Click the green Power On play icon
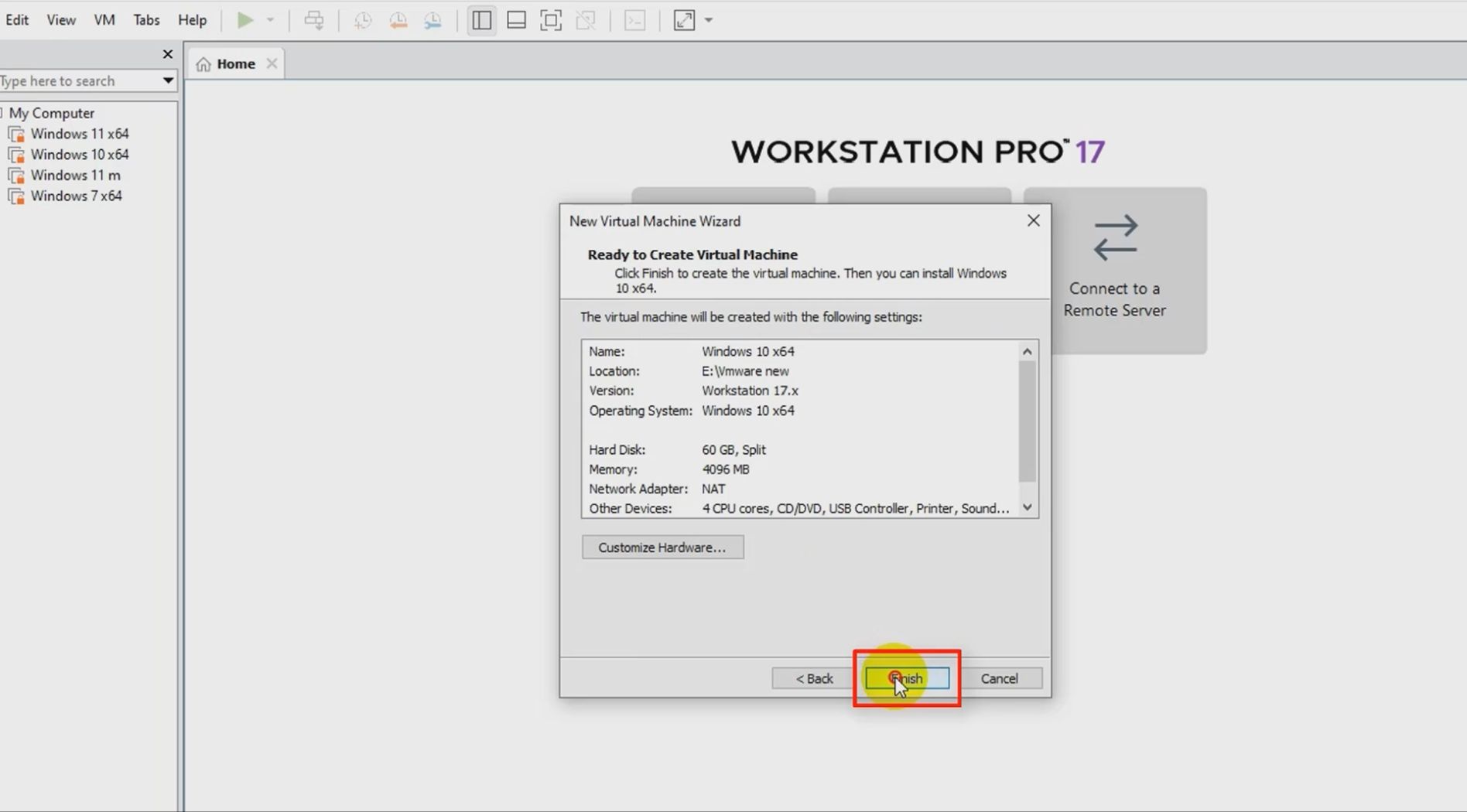The width and height of the screenshot is (1467, 812). tap(244, 20)
